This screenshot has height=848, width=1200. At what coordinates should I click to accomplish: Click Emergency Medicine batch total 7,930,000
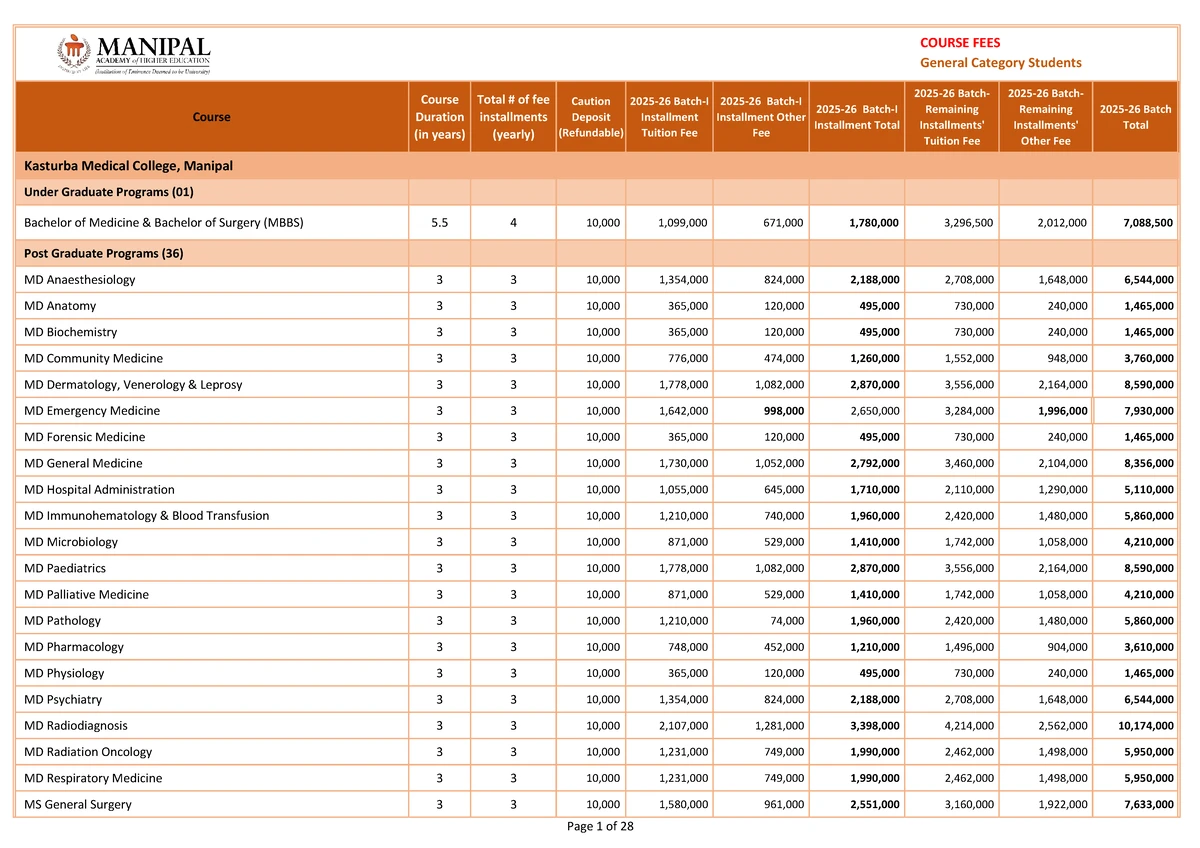[1149, 411]
